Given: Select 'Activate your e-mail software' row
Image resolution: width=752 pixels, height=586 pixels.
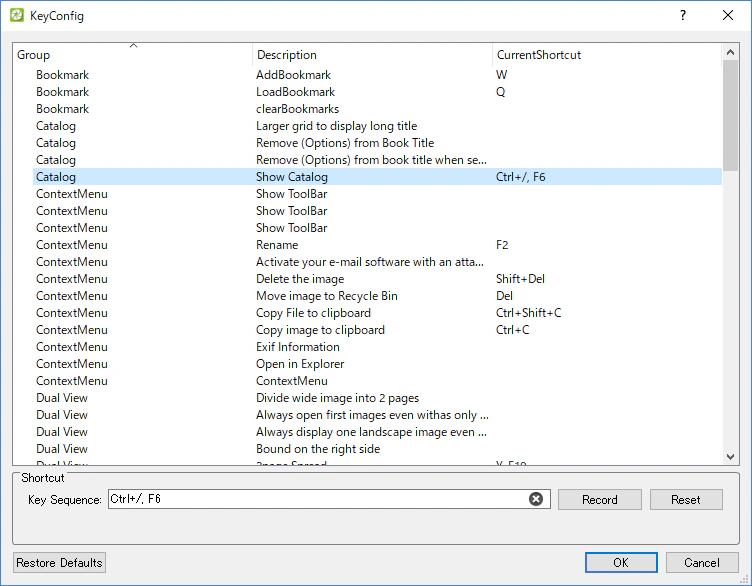Looking at the screenshot, I should [377, 262].
